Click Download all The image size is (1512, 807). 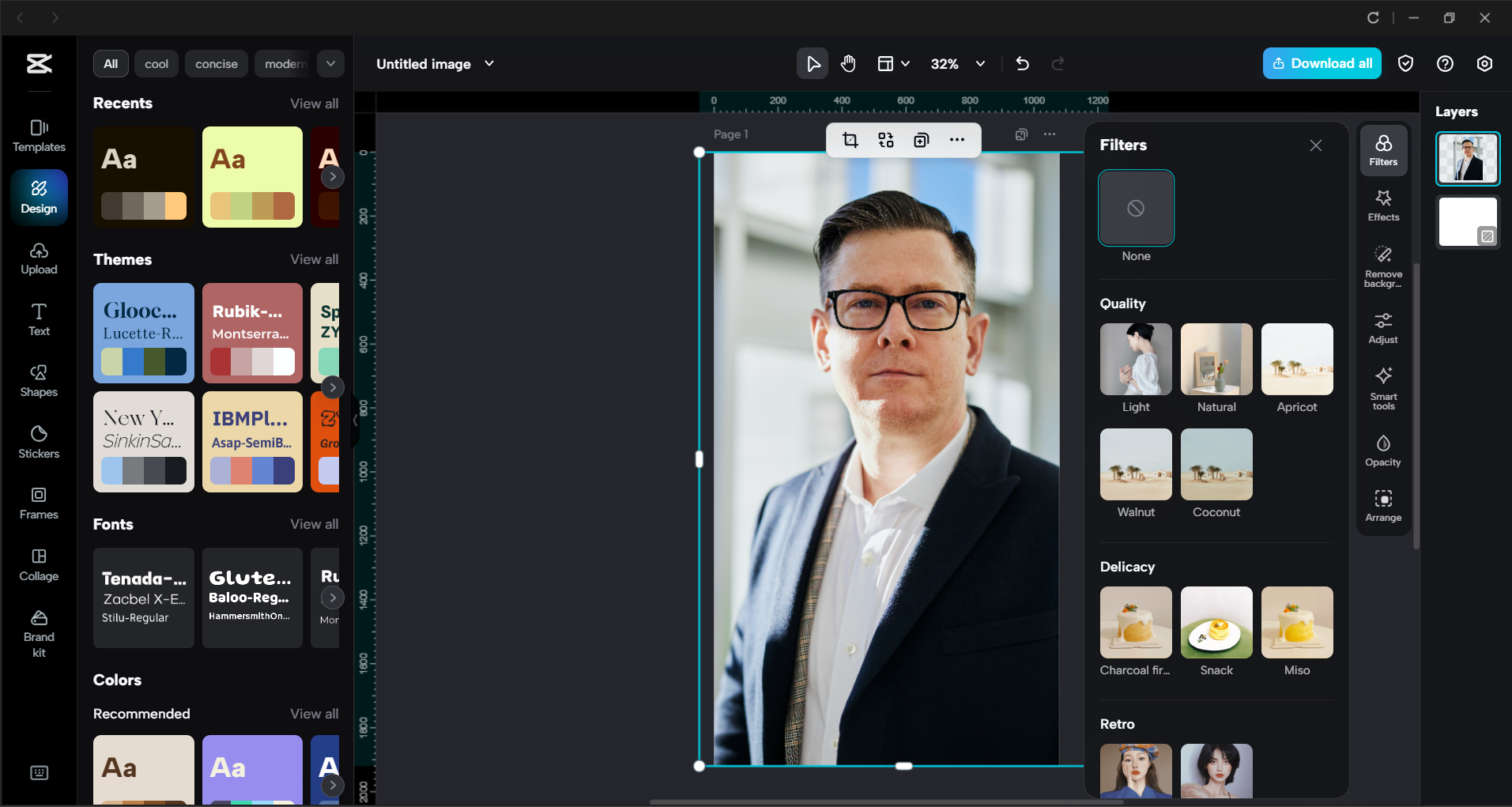click(x=1322, y=63)
